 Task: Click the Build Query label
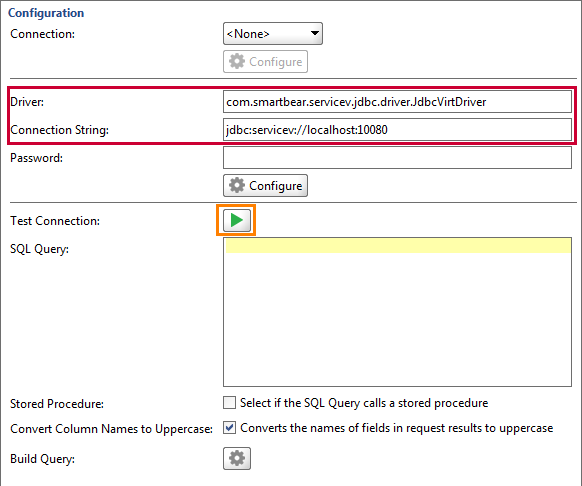[x=42, y=459]
